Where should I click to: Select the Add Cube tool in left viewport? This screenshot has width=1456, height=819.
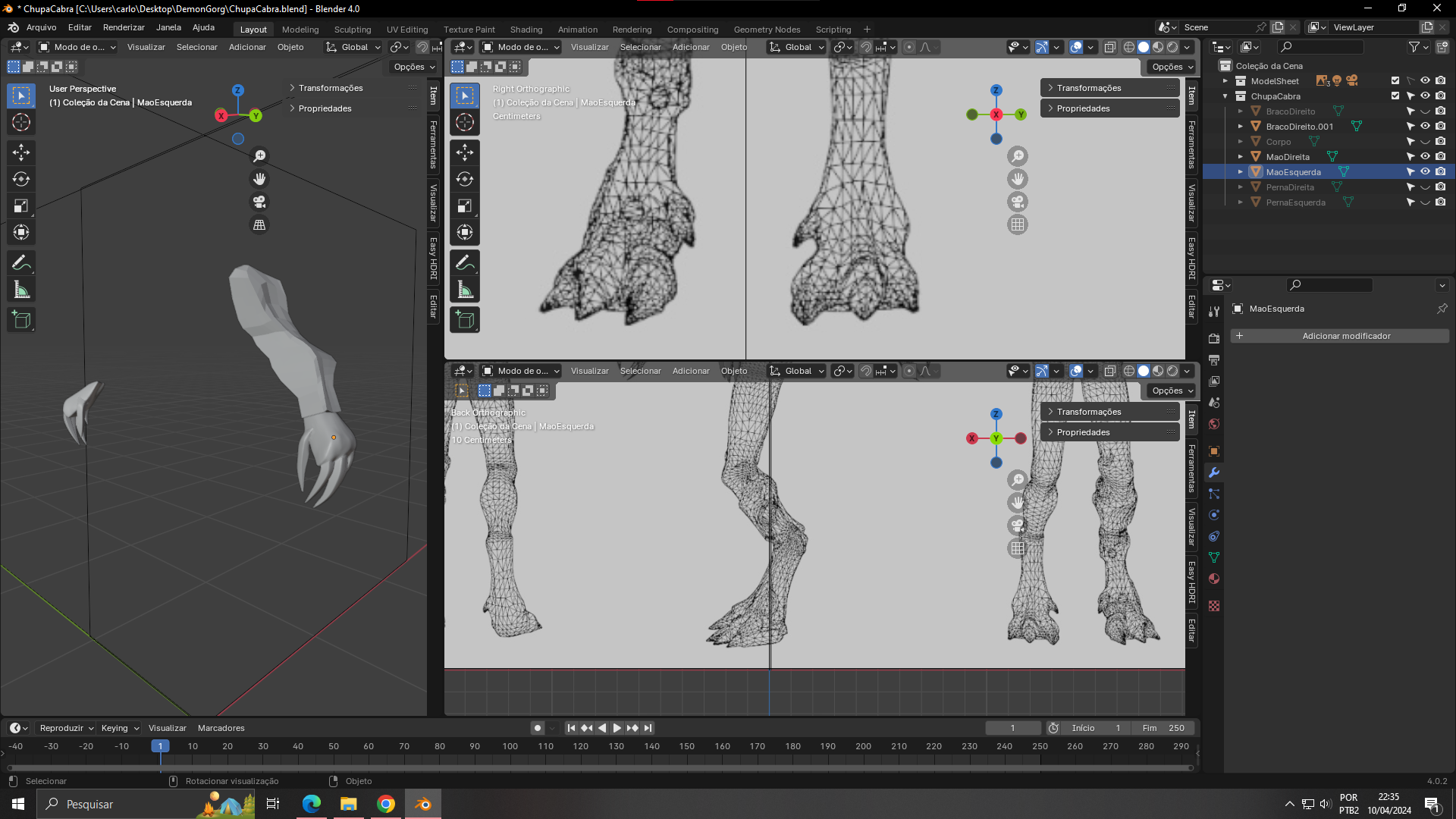(x=21, y=320)
